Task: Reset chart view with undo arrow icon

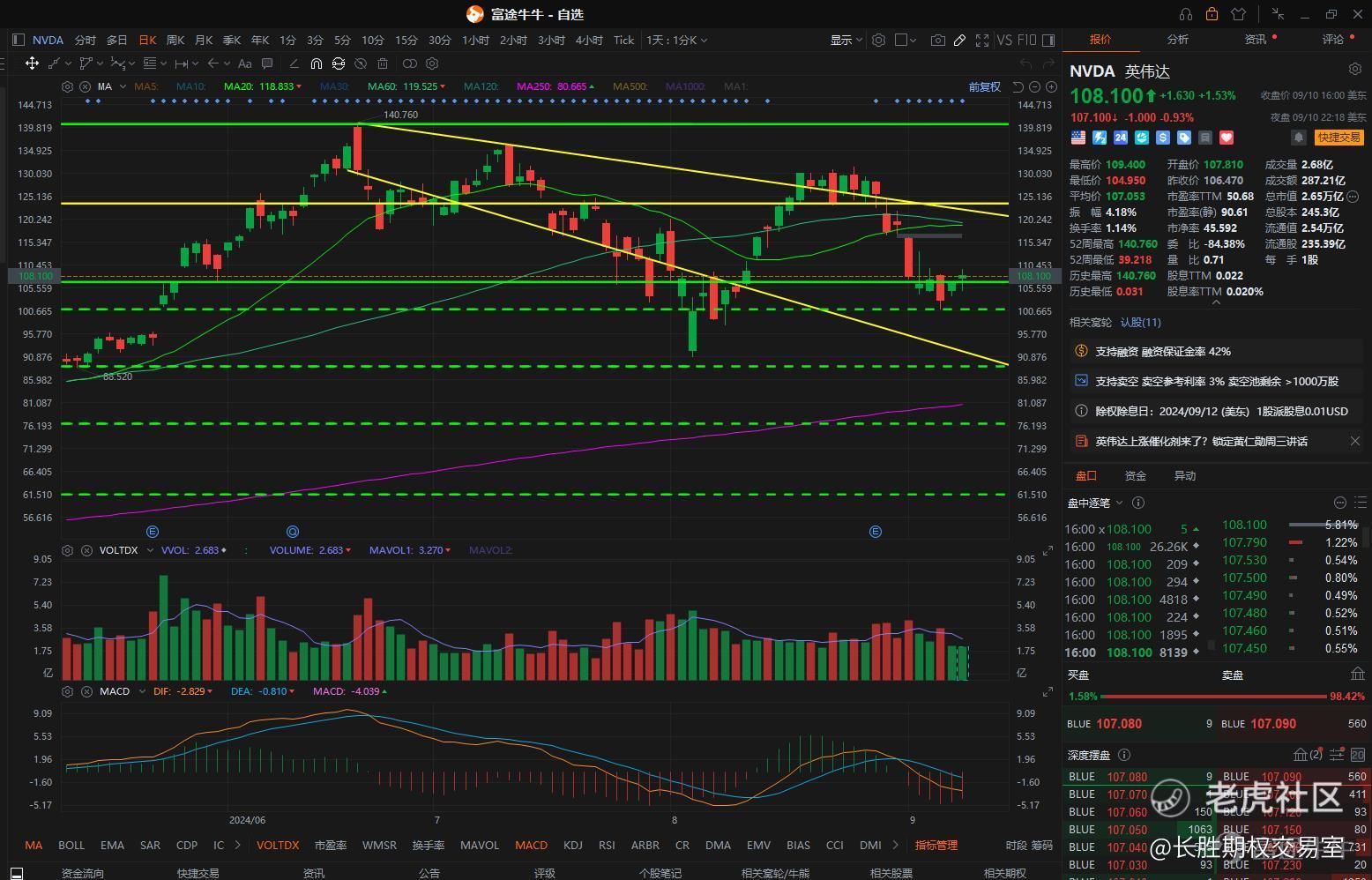Action: 1018,86
